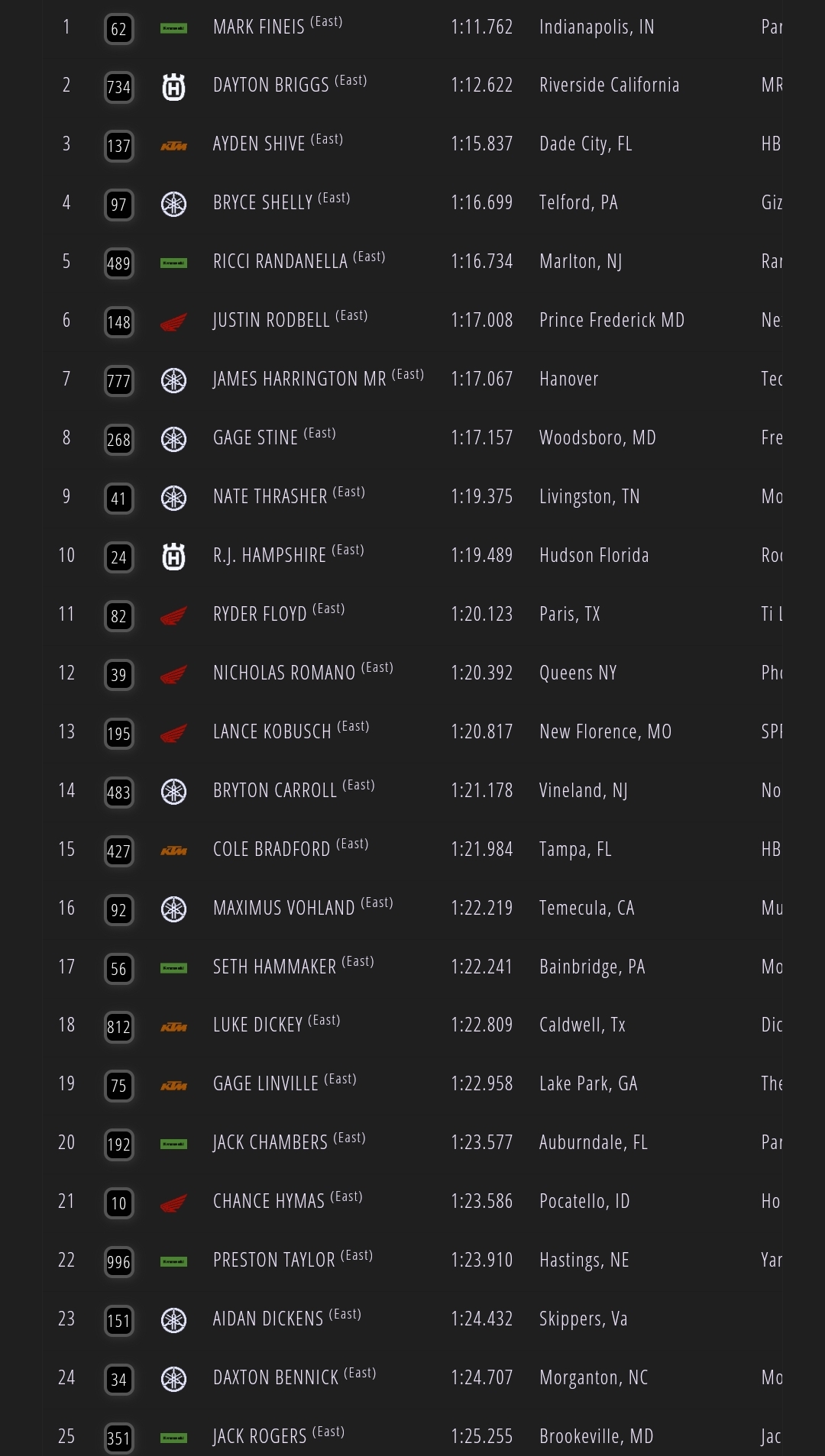The height and width of the screenshot is (1456, 825).
Task: Click the 1:24.707 lap time of Daxton Bennick
Action: (x=481, y=1378)
